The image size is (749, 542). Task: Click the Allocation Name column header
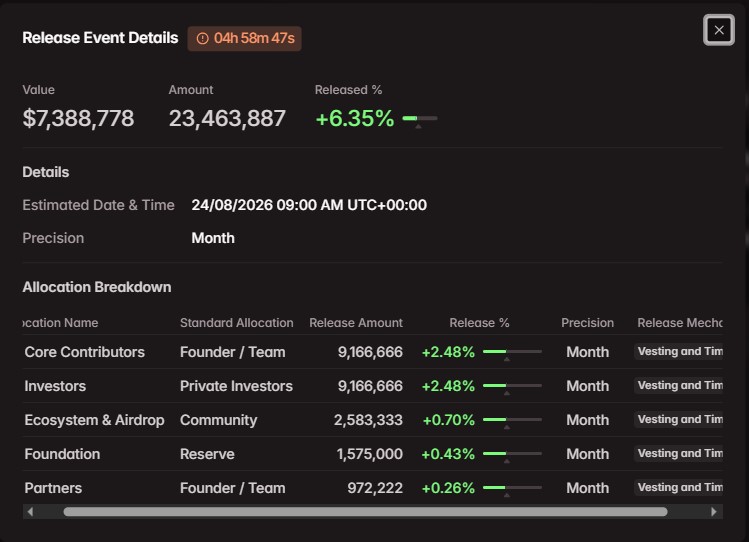[60, 323]
